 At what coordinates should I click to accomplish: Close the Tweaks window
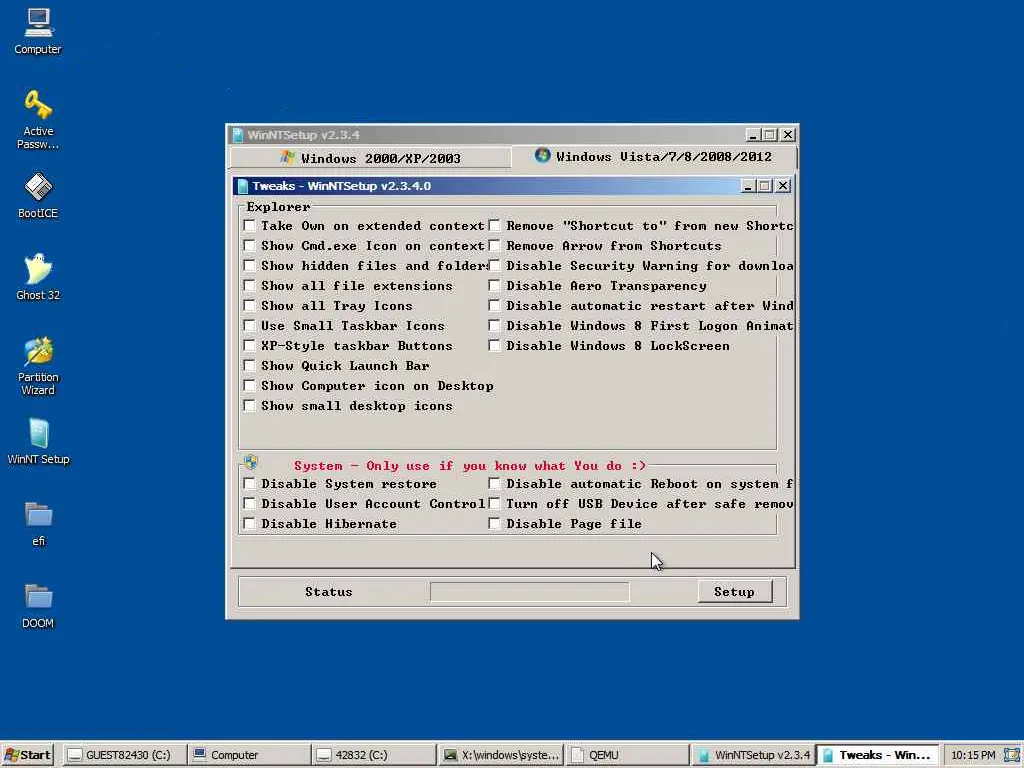pos(783,186)
